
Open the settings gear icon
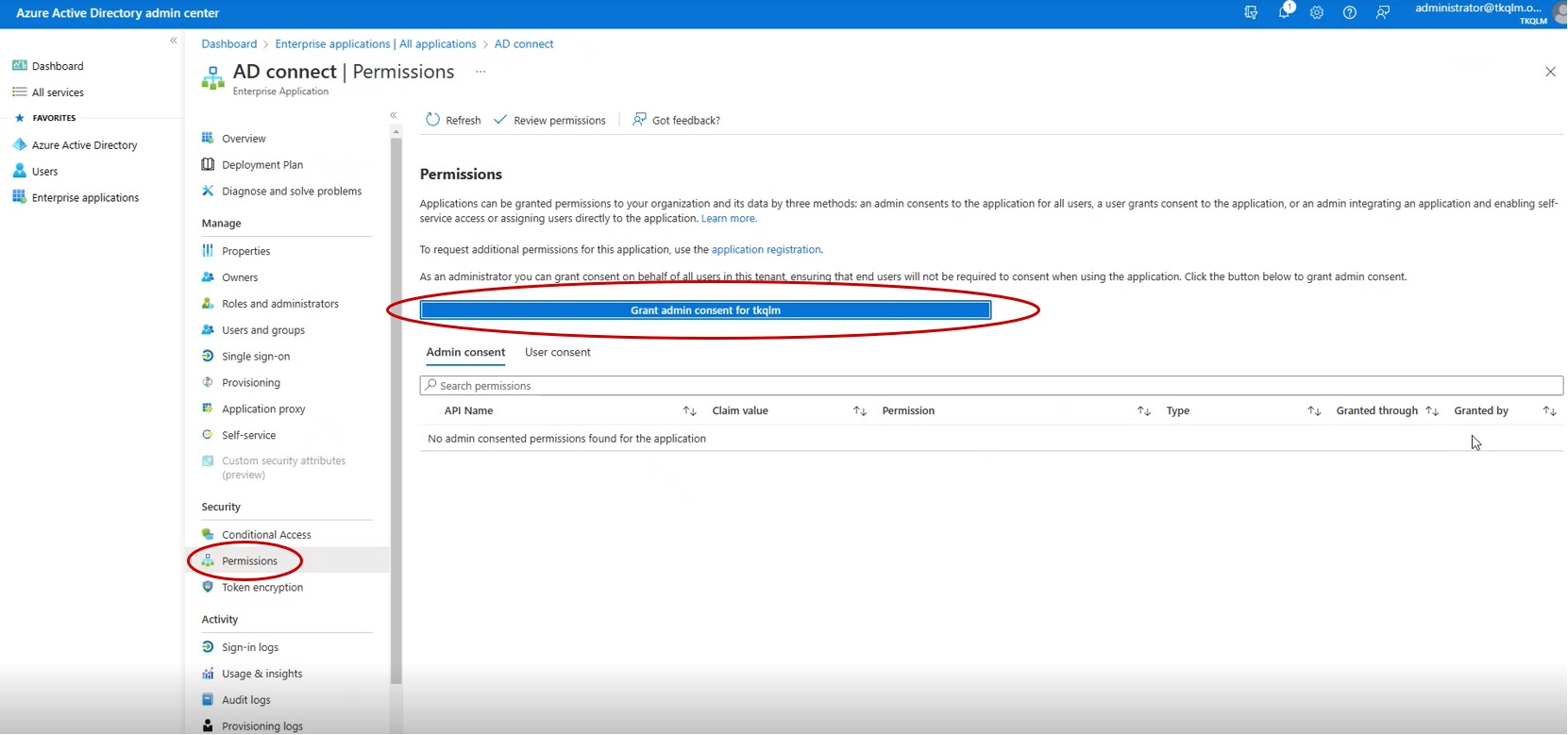point(1317,12)
